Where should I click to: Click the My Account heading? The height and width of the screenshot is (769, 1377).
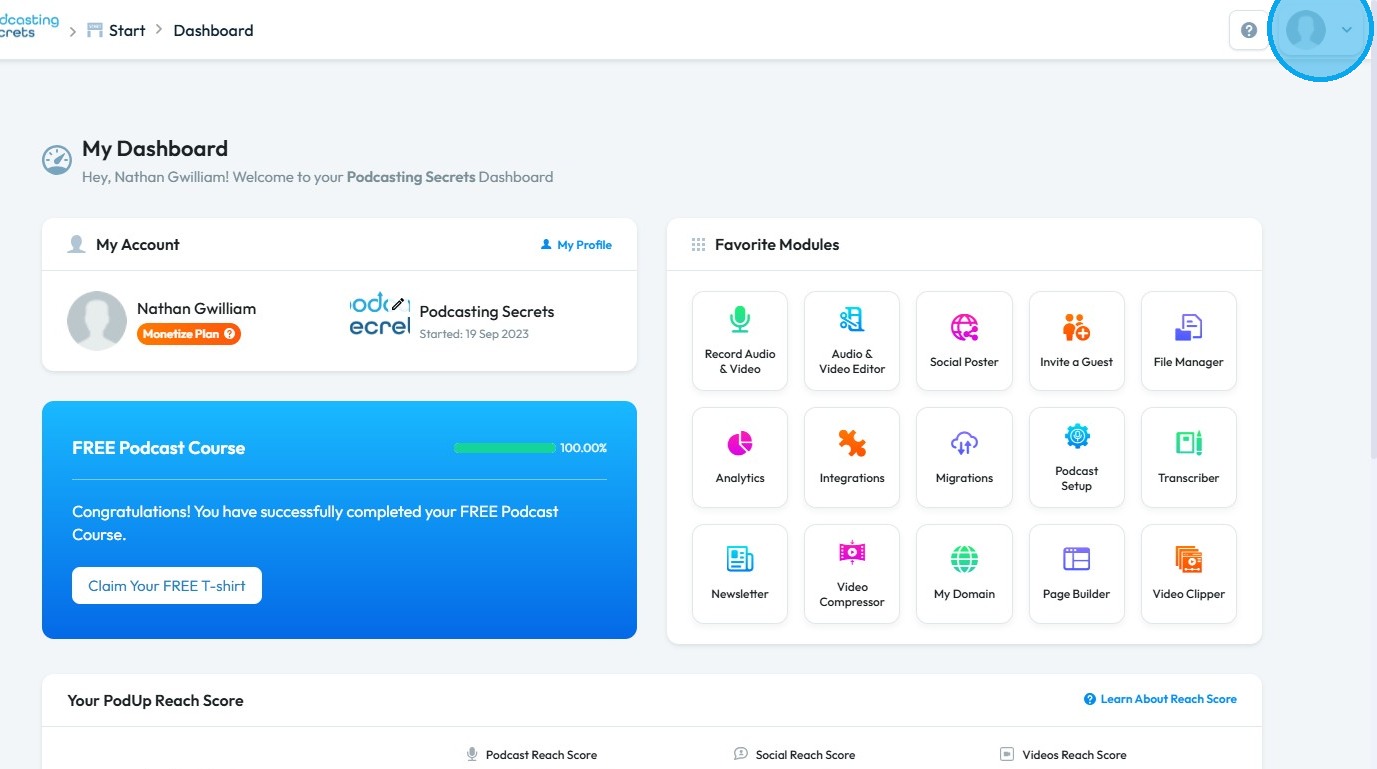[x=138, y=245]
